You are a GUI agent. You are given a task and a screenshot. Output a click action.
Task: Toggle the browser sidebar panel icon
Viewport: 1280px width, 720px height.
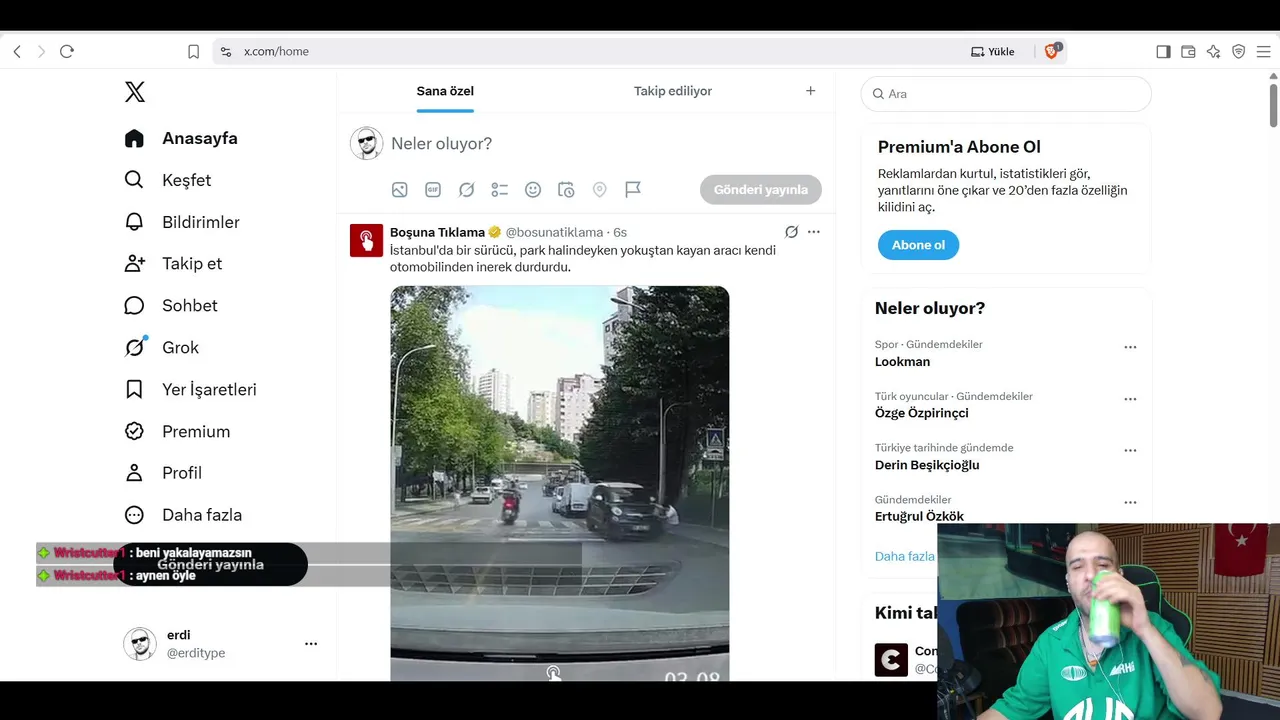click(x=1163, y=52)
